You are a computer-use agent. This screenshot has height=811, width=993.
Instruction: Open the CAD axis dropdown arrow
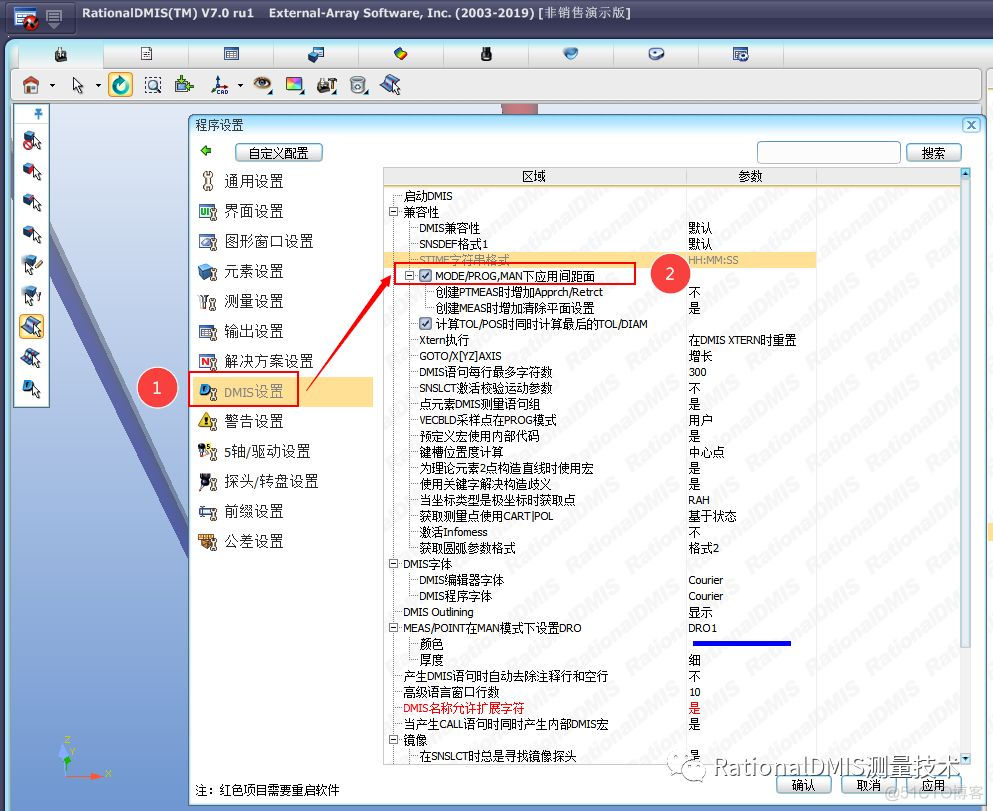pyautogui.click(x=240, y=85)
